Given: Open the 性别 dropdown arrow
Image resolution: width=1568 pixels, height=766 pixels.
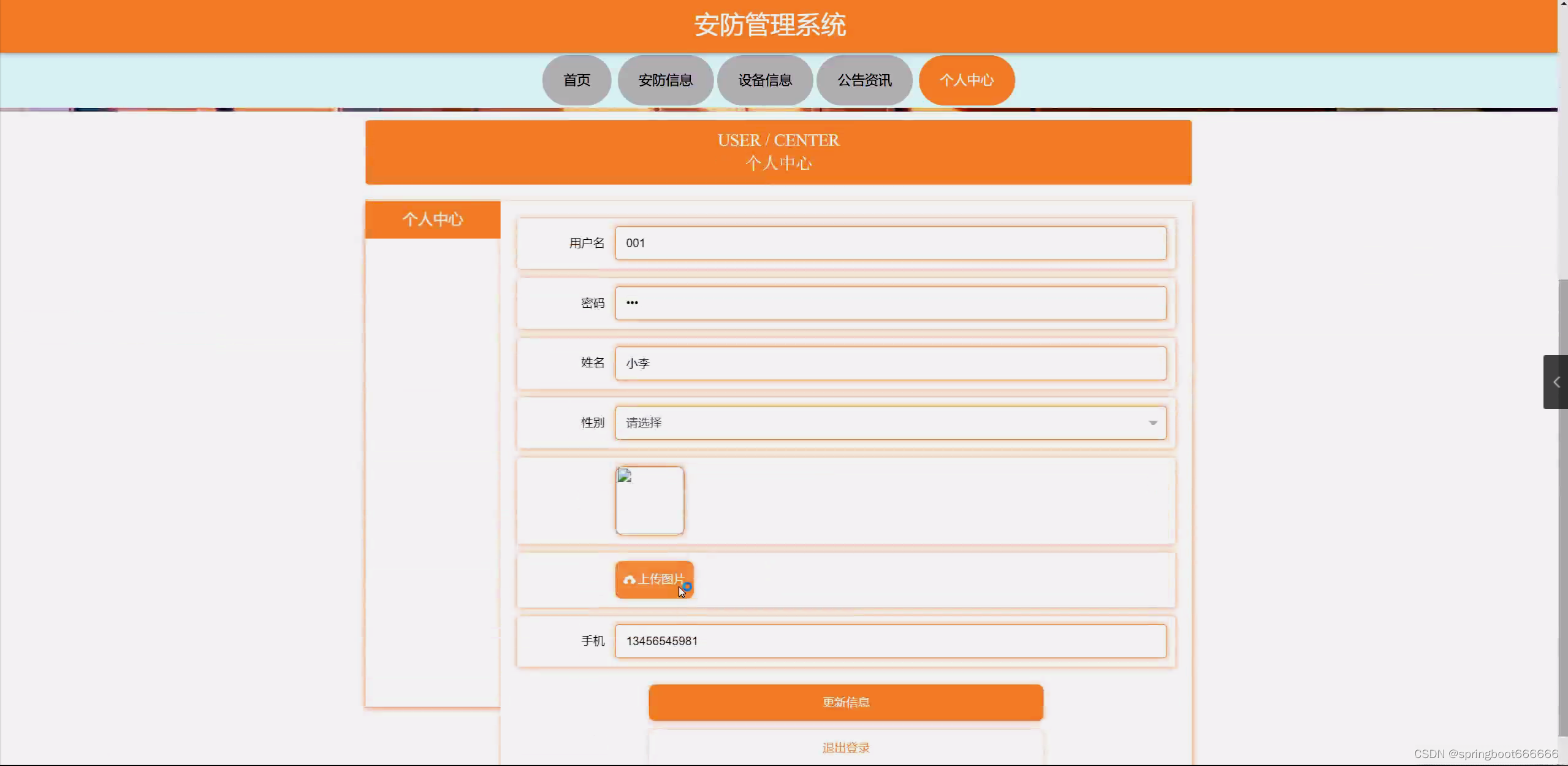Looking at the screenshot, I should pos(1152,423).
